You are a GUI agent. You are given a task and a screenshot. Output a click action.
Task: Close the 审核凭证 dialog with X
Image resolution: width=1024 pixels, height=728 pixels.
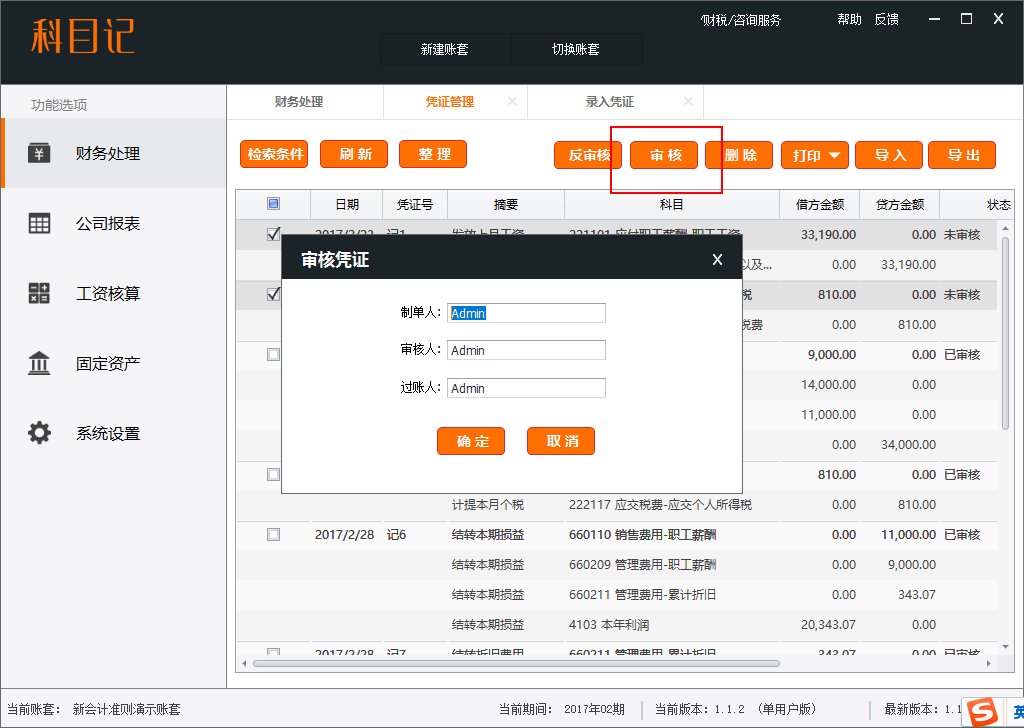[x=717, y=260]
